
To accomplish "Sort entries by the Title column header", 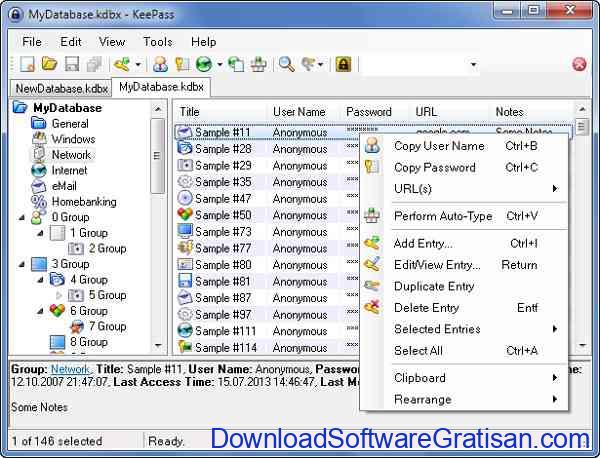I will [220, 112].
